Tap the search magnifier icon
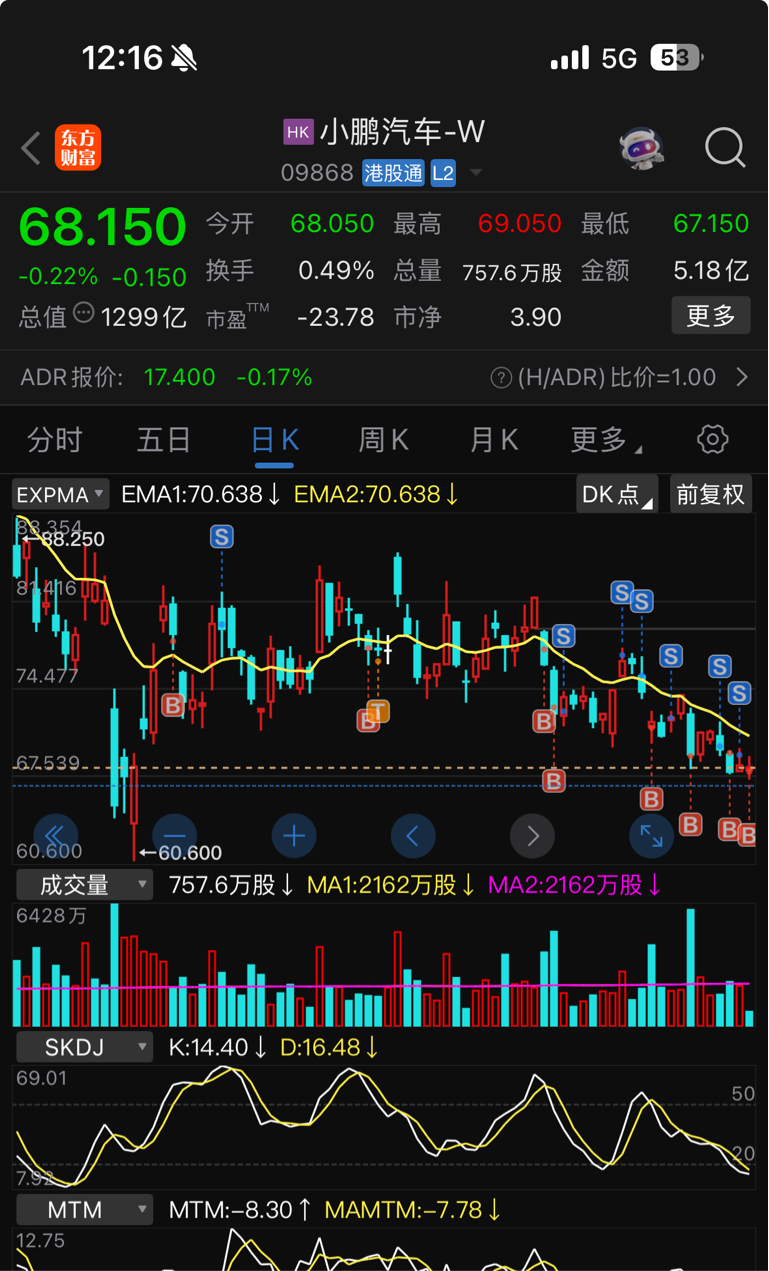Screen dimensions: 769x1271 [725, 148]
